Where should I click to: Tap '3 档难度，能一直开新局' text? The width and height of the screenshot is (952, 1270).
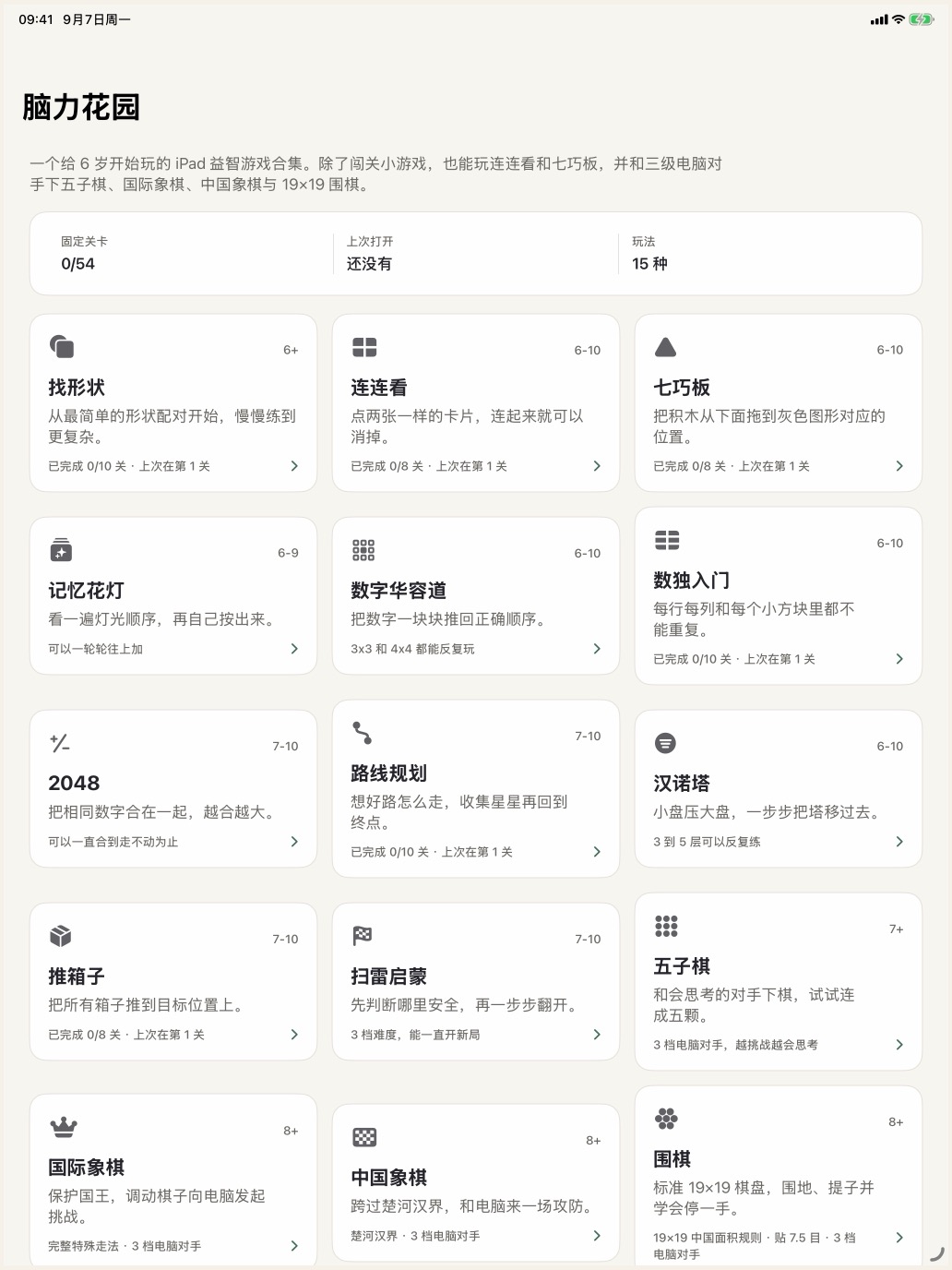point(415,1035)
